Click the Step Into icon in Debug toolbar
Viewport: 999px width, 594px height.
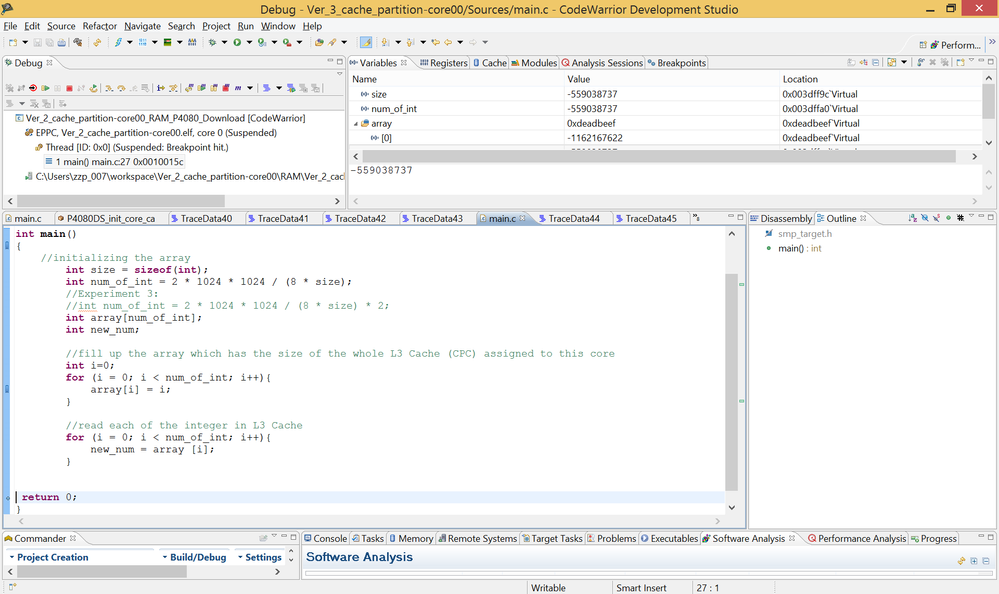[x=109, y=88]
